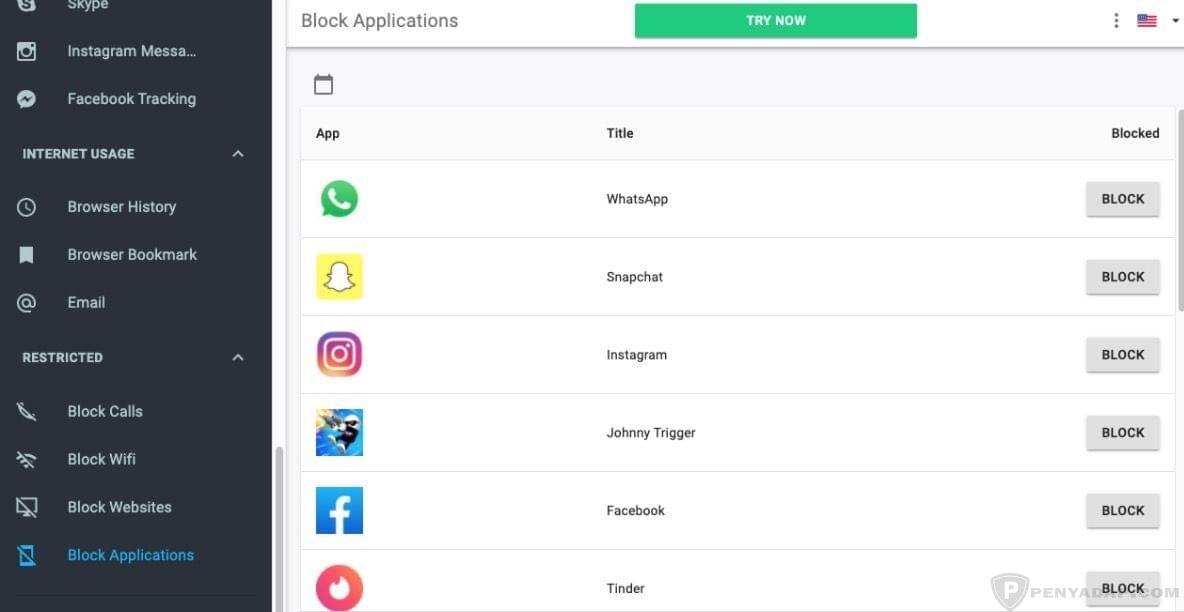Click the WhatsApp app icon

pos(339,199)
